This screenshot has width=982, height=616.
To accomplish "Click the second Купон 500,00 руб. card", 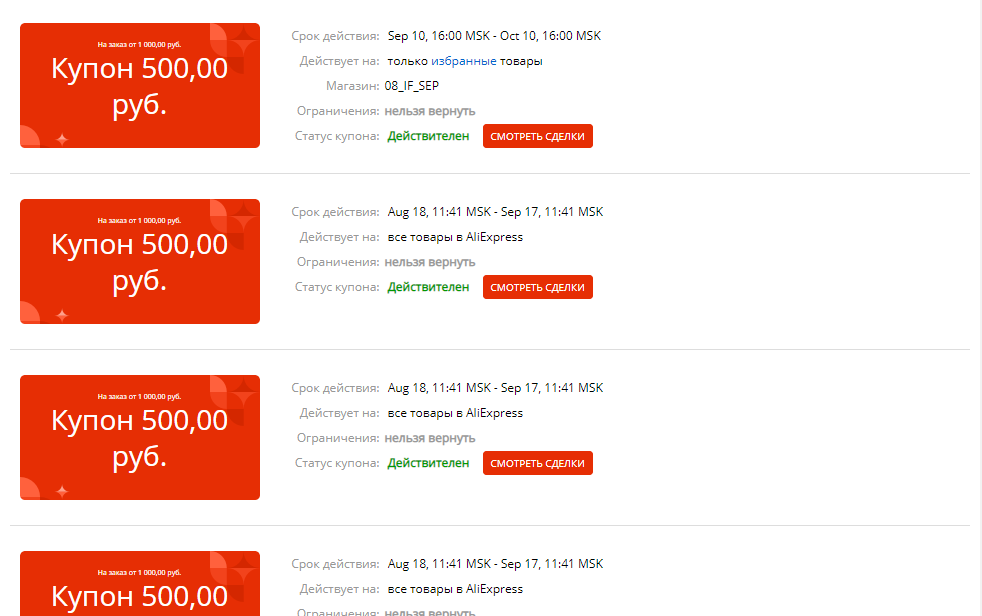I will [x=140, y=261].
